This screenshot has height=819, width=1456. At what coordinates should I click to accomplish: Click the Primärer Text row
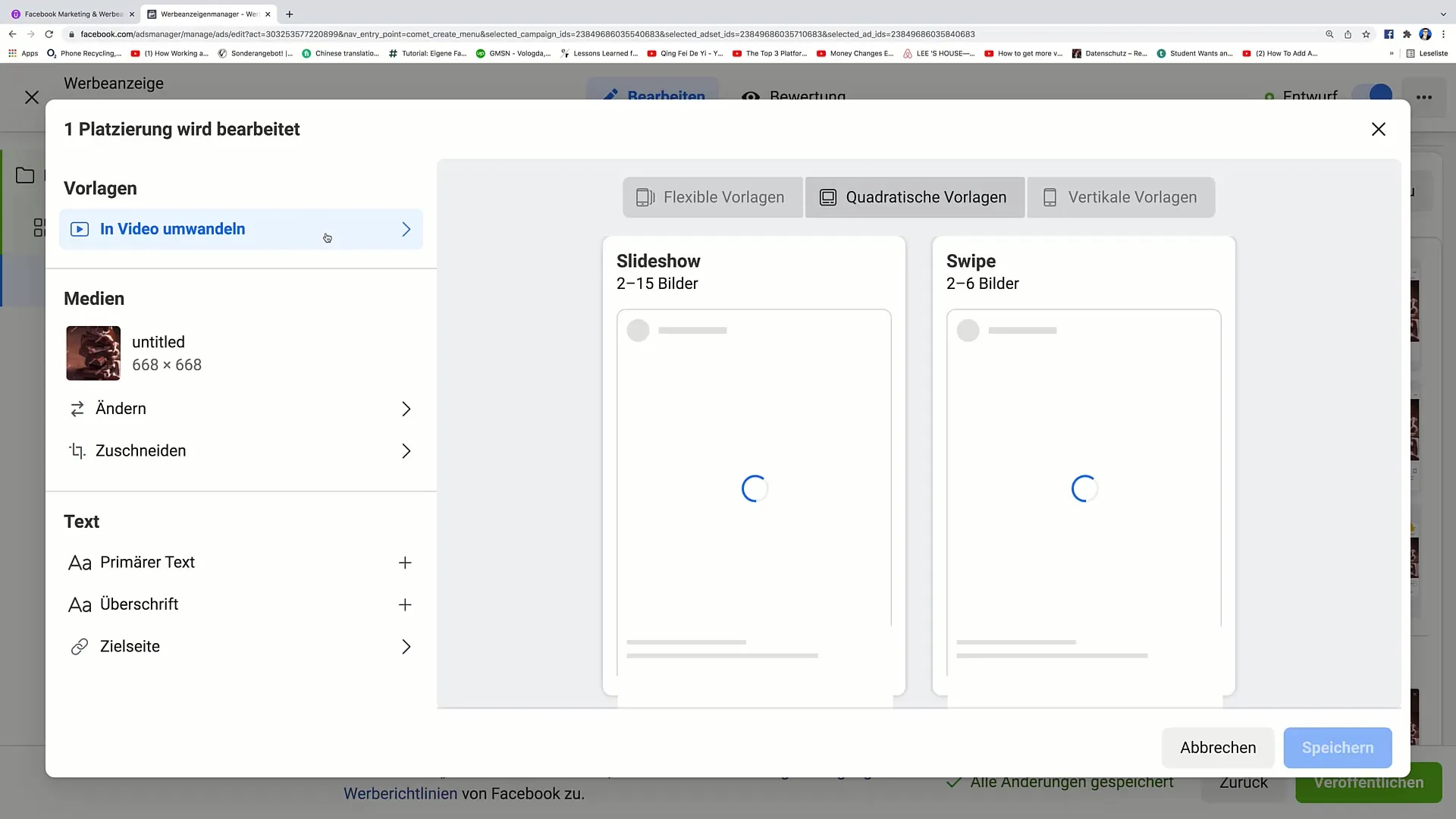(x=241, y=563)
